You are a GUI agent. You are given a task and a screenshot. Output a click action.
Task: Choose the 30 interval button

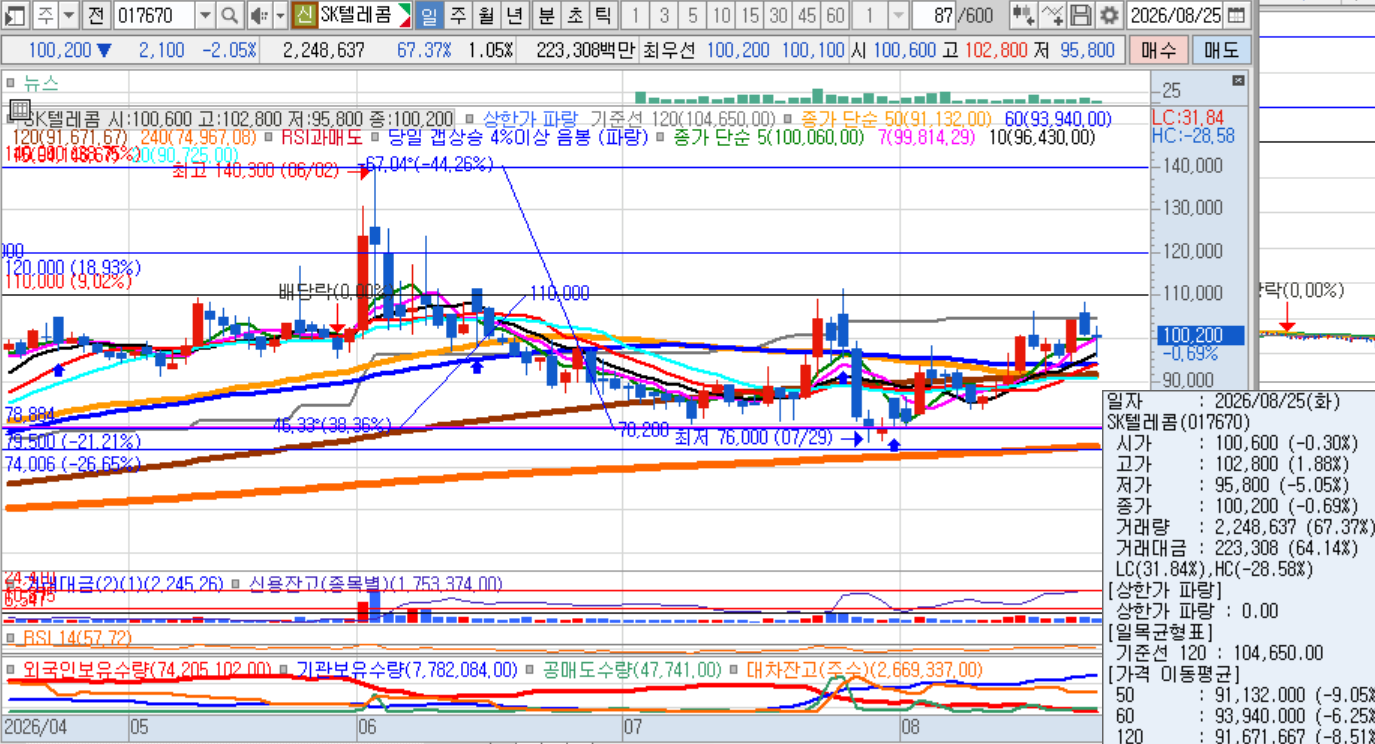[x=778, y=15]
